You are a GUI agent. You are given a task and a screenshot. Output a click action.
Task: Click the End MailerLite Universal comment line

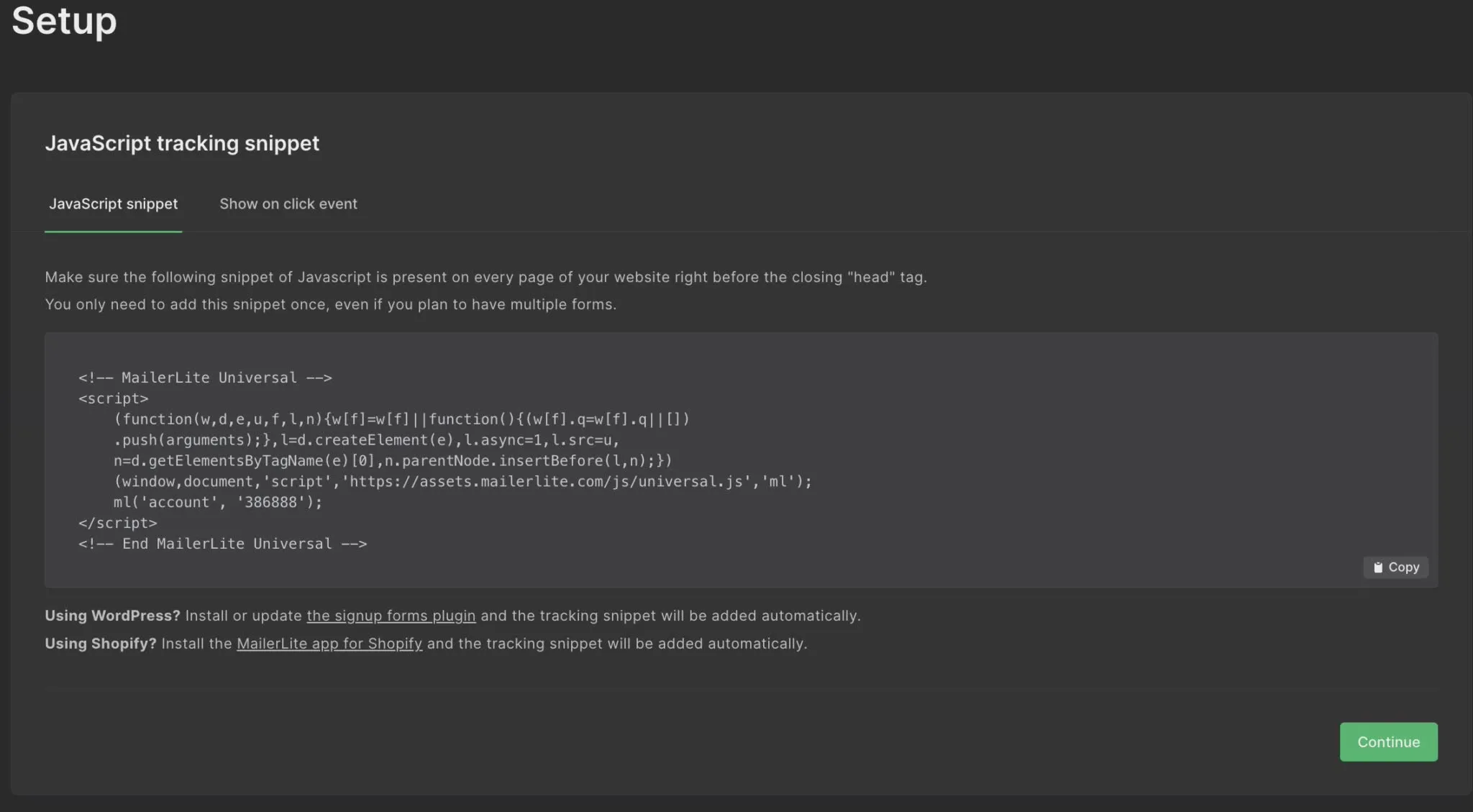click(222, 544)
